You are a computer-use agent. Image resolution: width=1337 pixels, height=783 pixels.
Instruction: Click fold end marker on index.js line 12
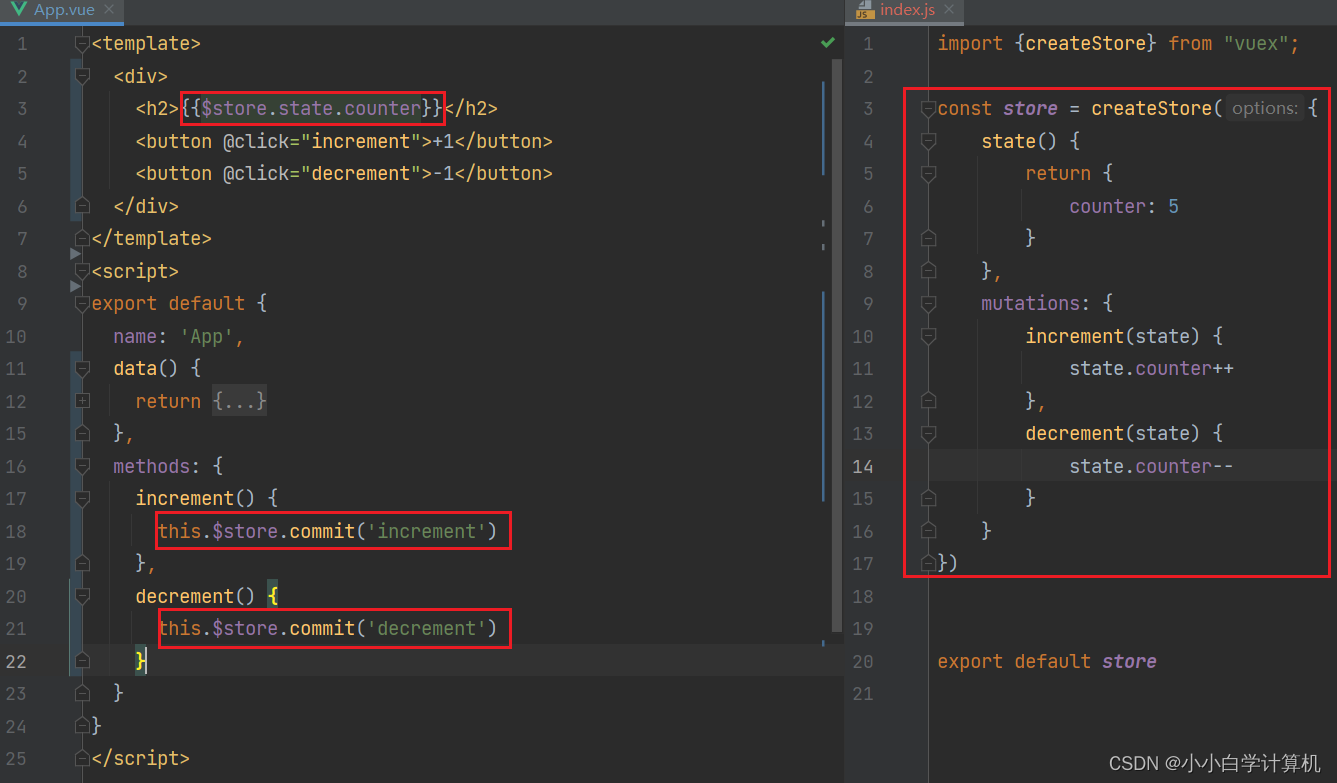click(928, 401)
